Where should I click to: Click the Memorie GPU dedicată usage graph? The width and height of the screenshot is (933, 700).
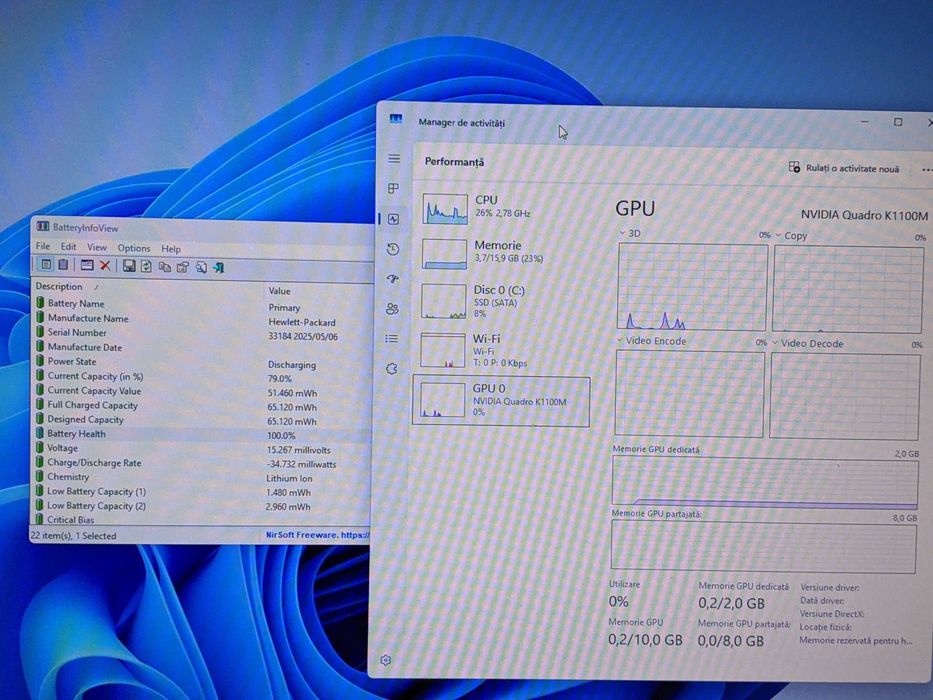pos(765,481)
